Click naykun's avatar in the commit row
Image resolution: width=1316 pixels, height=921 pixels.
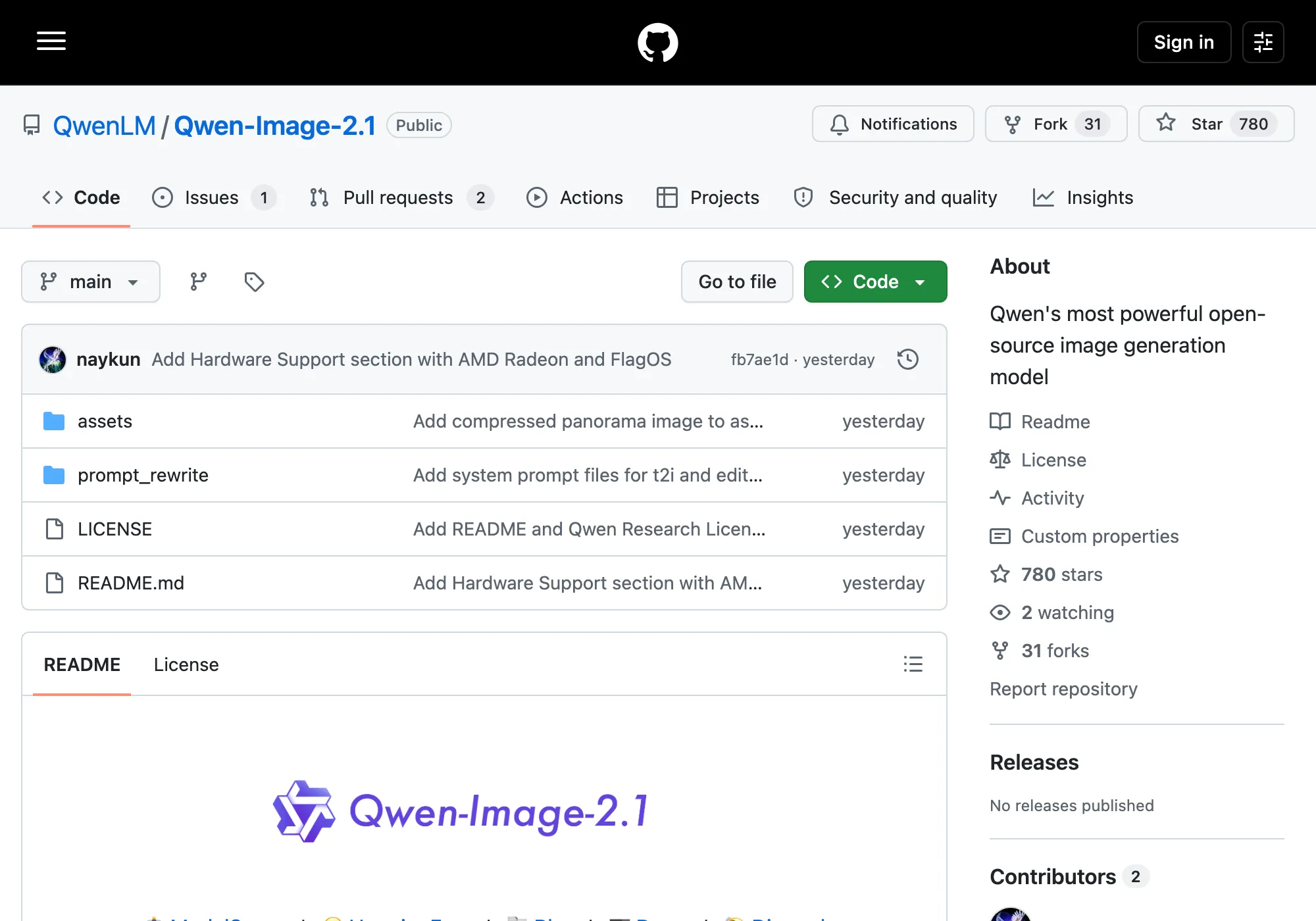coord(53,359)
